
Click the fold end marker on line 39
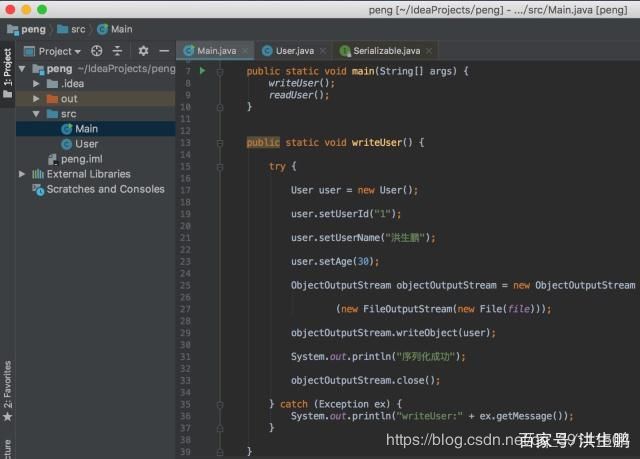(x=220, y=452)
